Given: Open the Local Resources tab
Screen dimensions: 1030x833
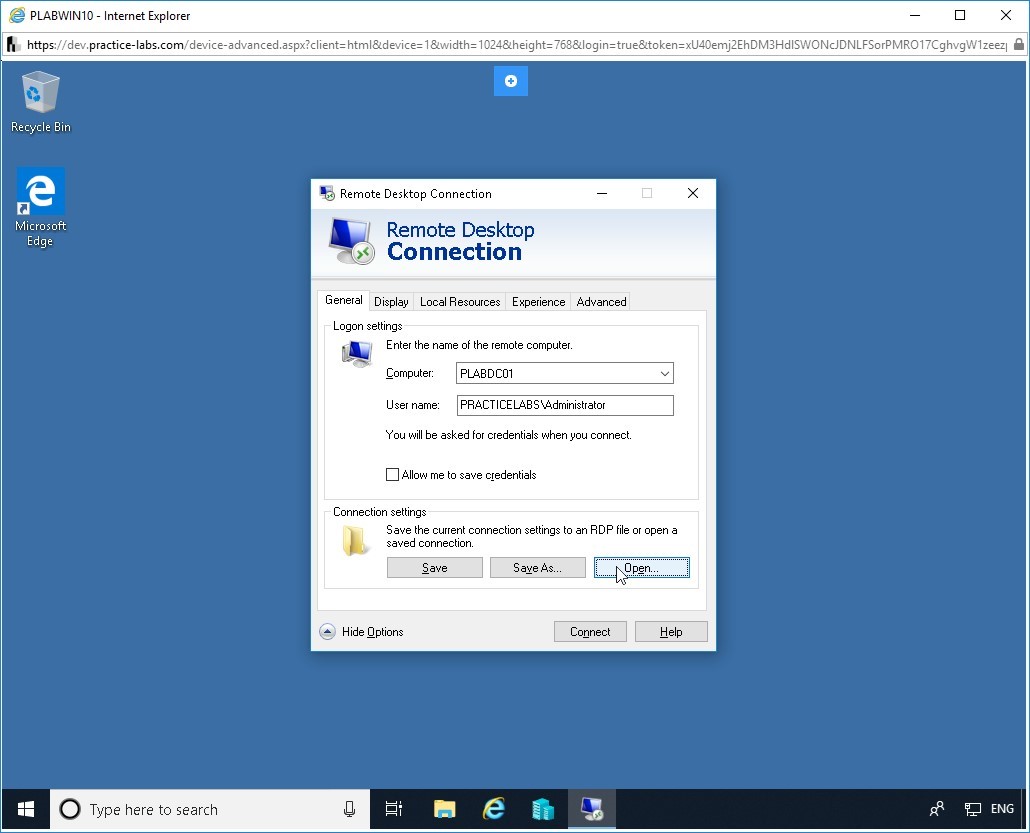Looking at the screenshot, I should 460,302.
